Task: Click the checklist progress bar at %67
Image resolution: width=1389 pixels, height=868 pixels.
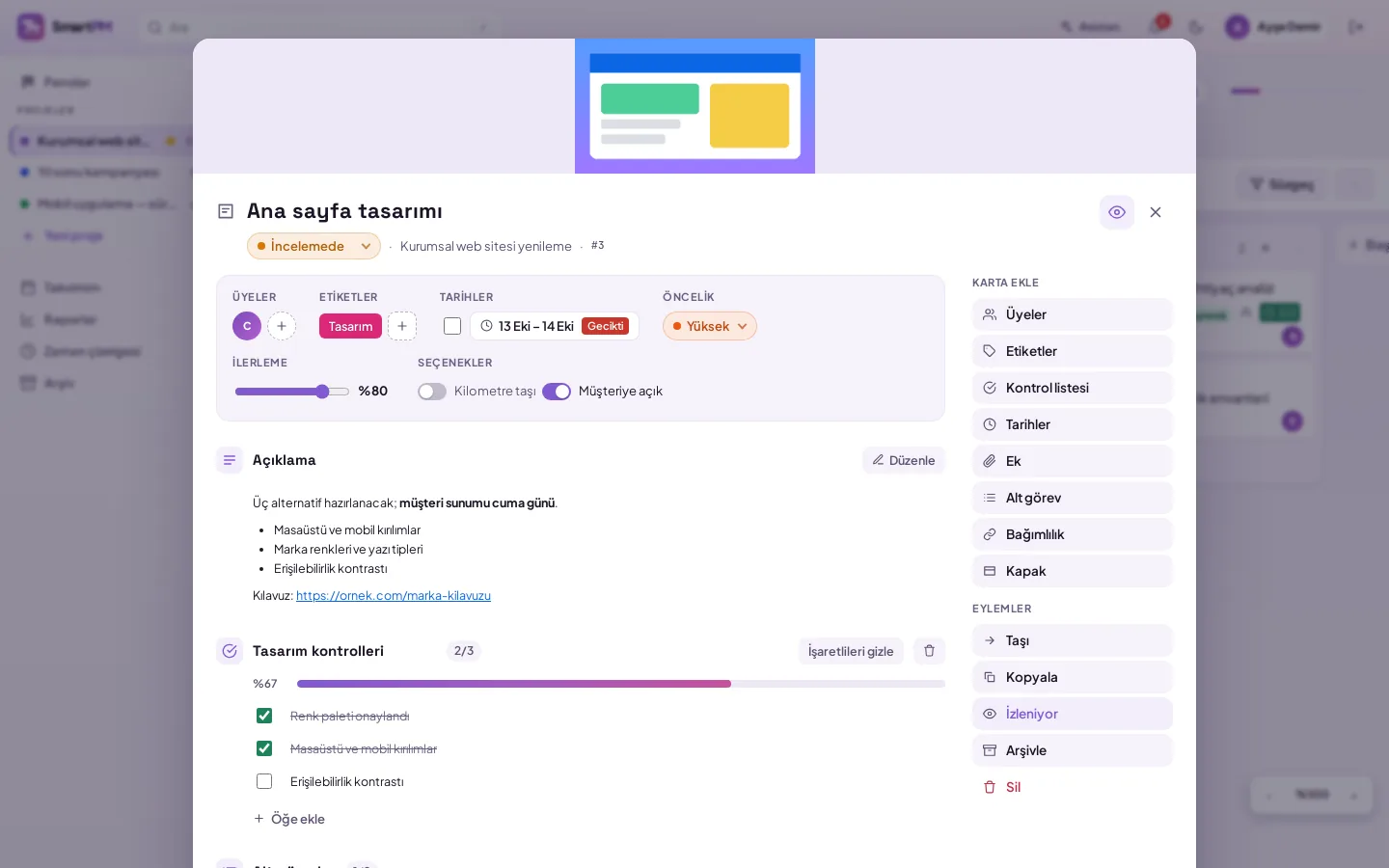Action: click(x=621, y=684)
